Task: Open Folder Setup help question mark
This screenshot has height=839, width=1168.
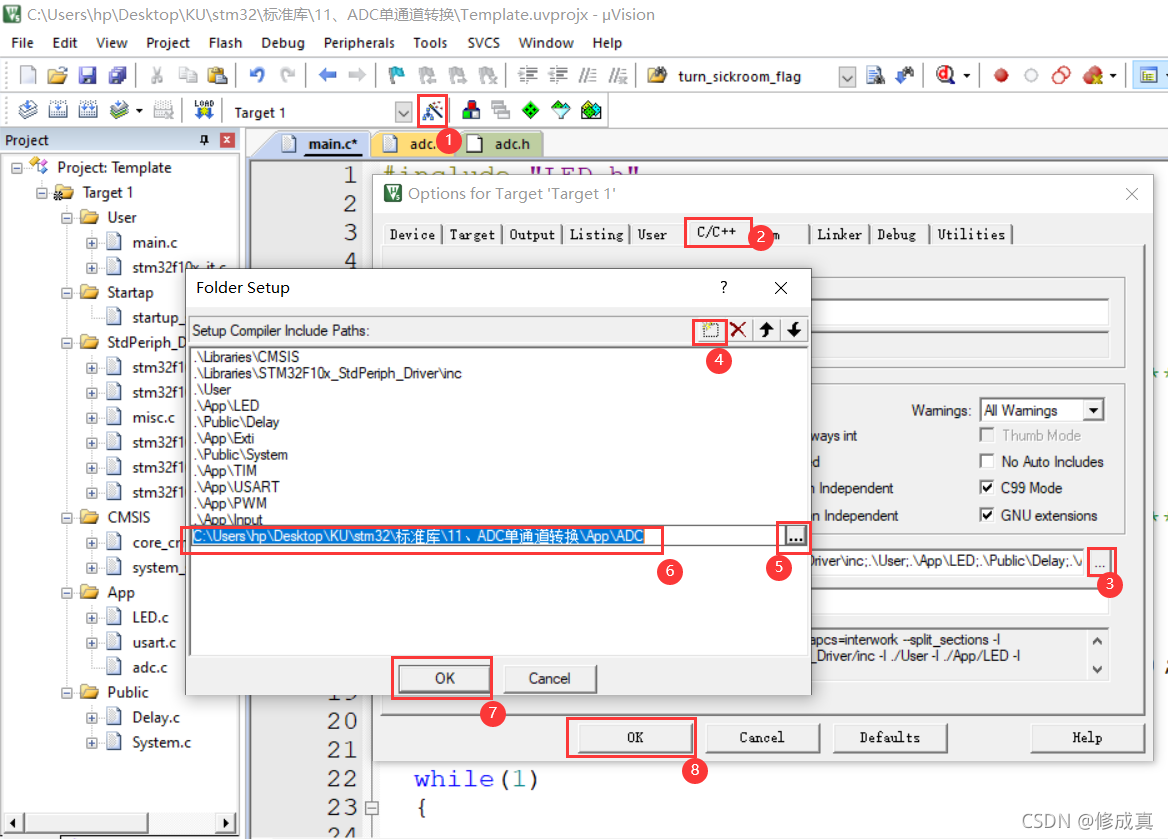Action: click(723, 288)
